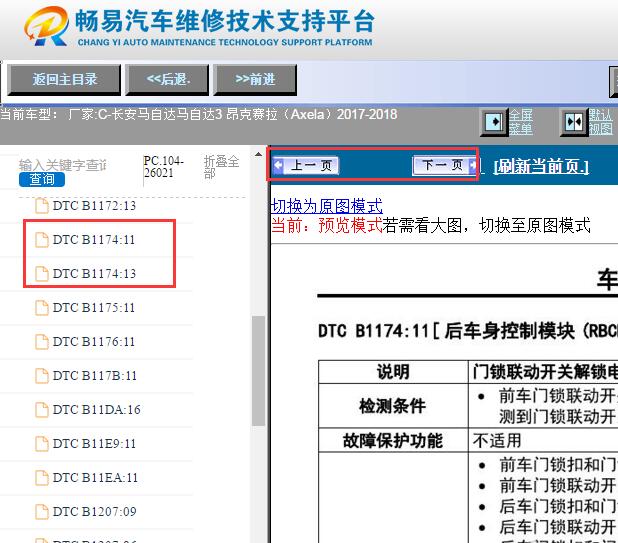The width and height of the screenshot is (618, 543).
Task: Click the full-screen menu arrow icon
Action: [x=494, y=122]
